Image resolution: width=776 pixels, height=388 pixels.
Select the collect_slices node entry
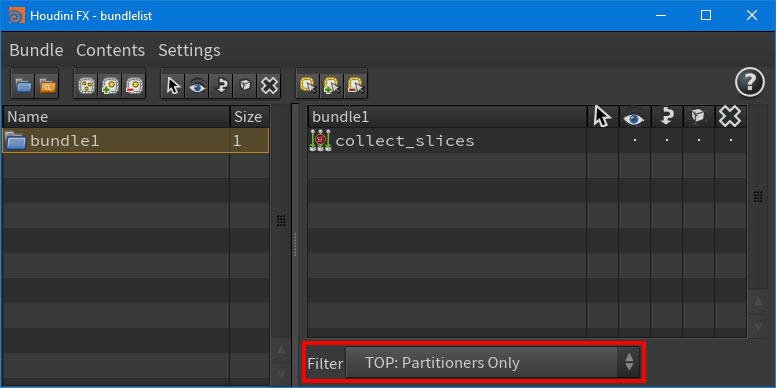tap(404, 141)
